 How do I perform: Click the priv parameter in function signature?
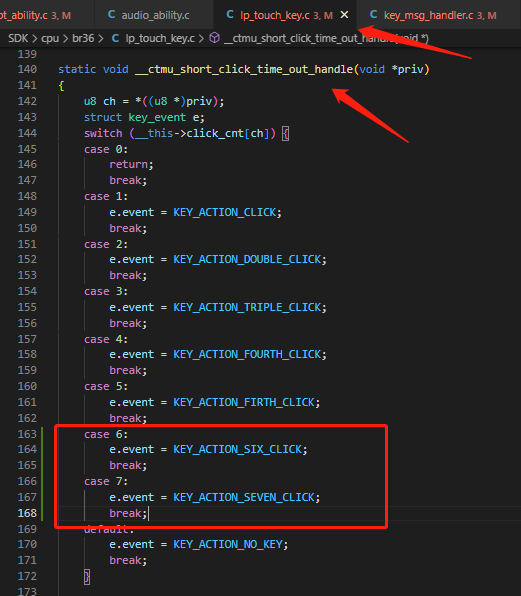[x=410, y=69]
